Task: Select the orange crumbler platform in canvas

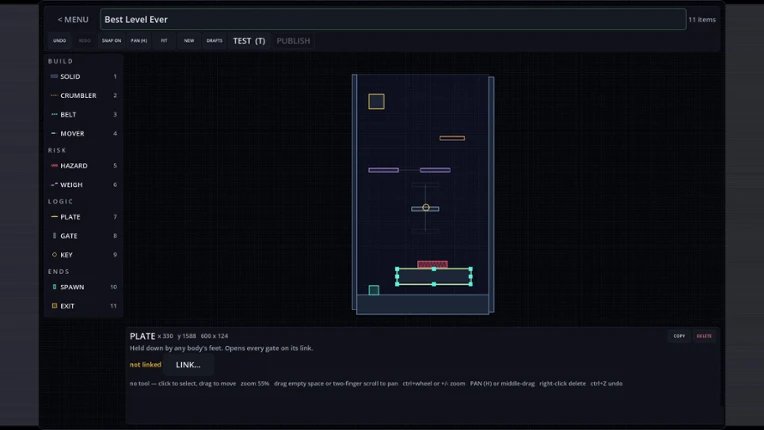Action: [452, 138]
